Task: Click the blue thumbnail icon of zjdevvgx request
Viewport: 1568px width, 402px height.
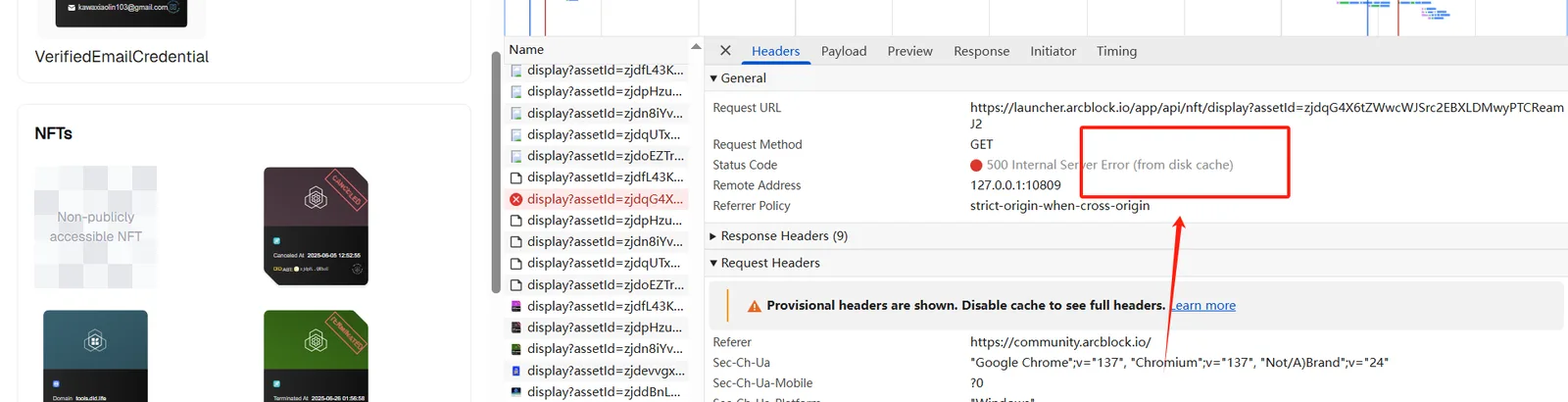Action: 516,371
